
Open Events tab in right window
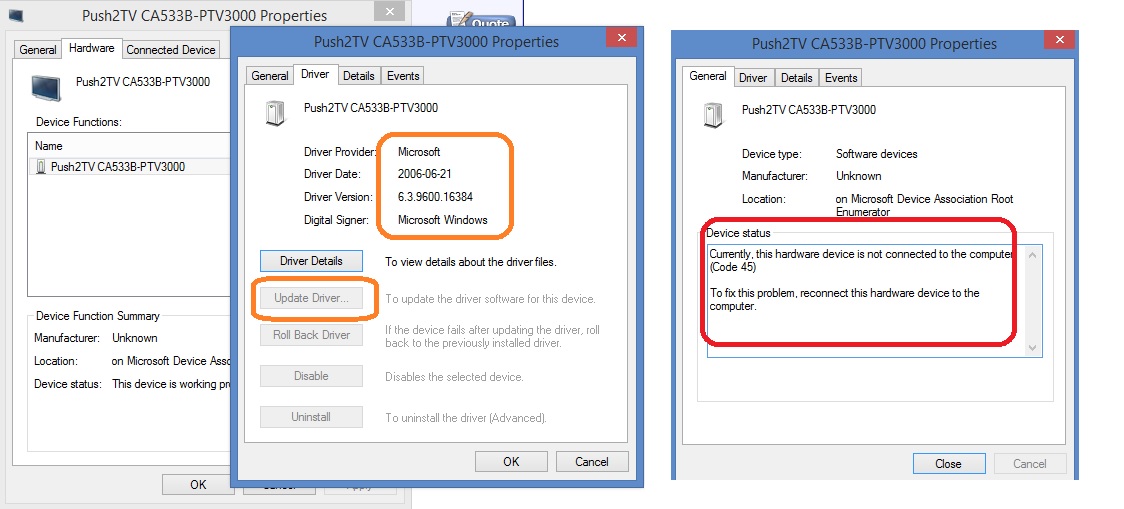tap(842, 77)
